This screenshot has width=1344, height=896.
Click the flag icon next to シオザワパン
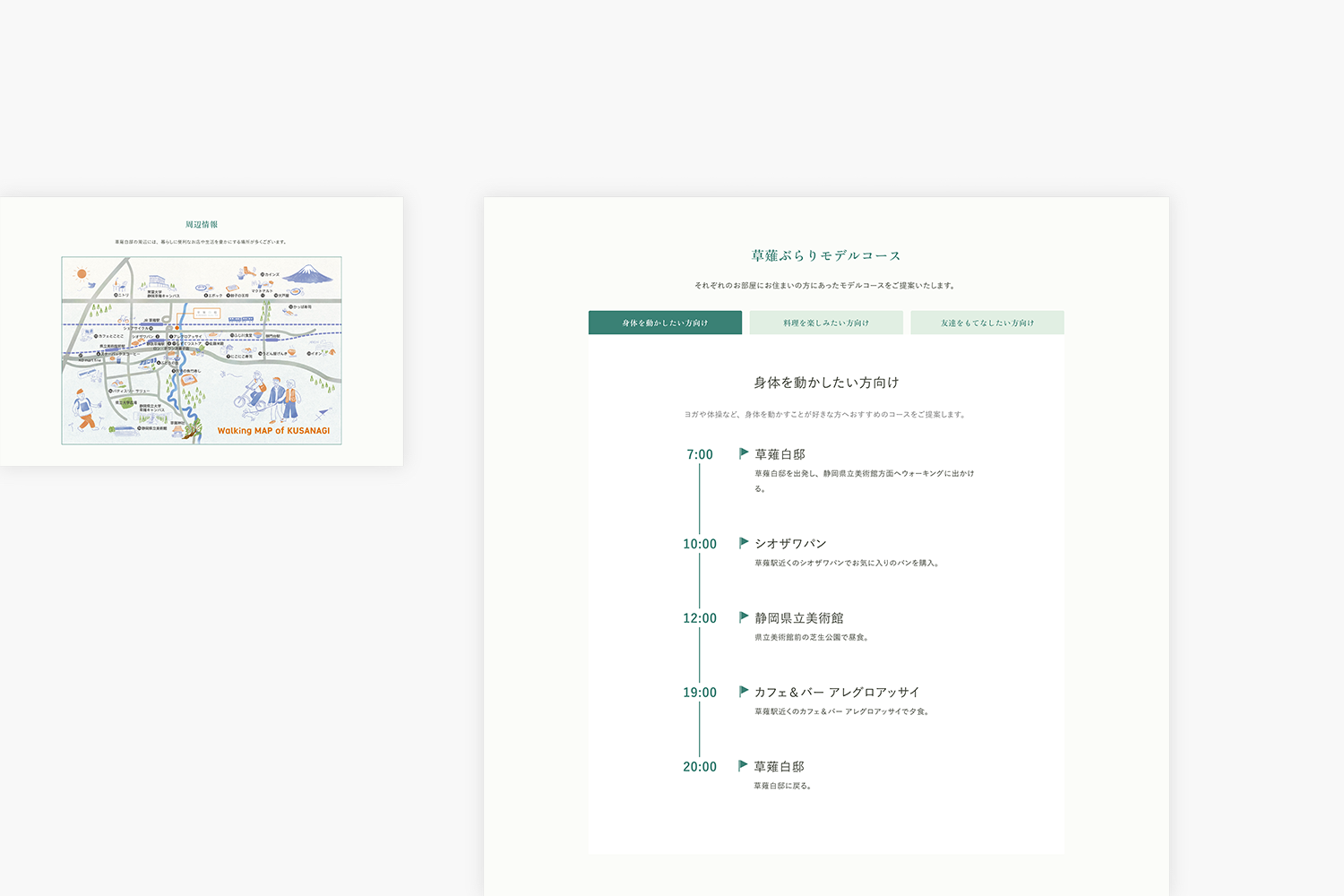click(x=744, y=542)
